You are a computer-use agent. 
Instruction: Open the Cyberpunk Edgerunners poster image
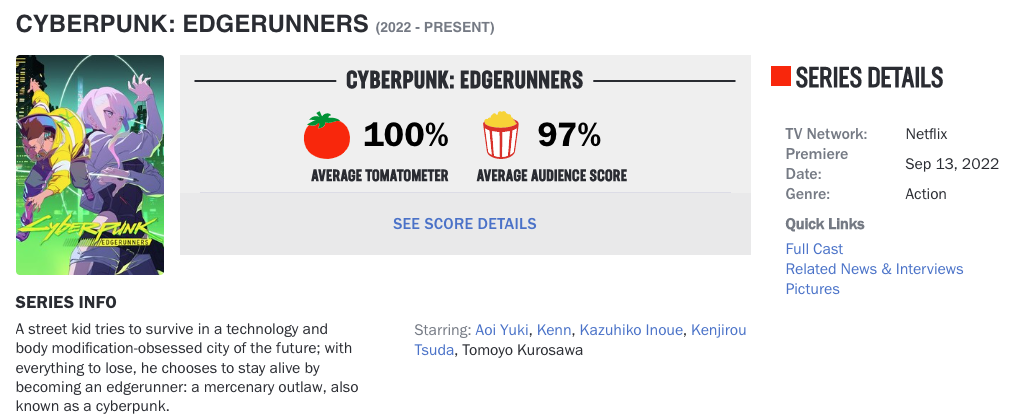click(x=90, y=165)
